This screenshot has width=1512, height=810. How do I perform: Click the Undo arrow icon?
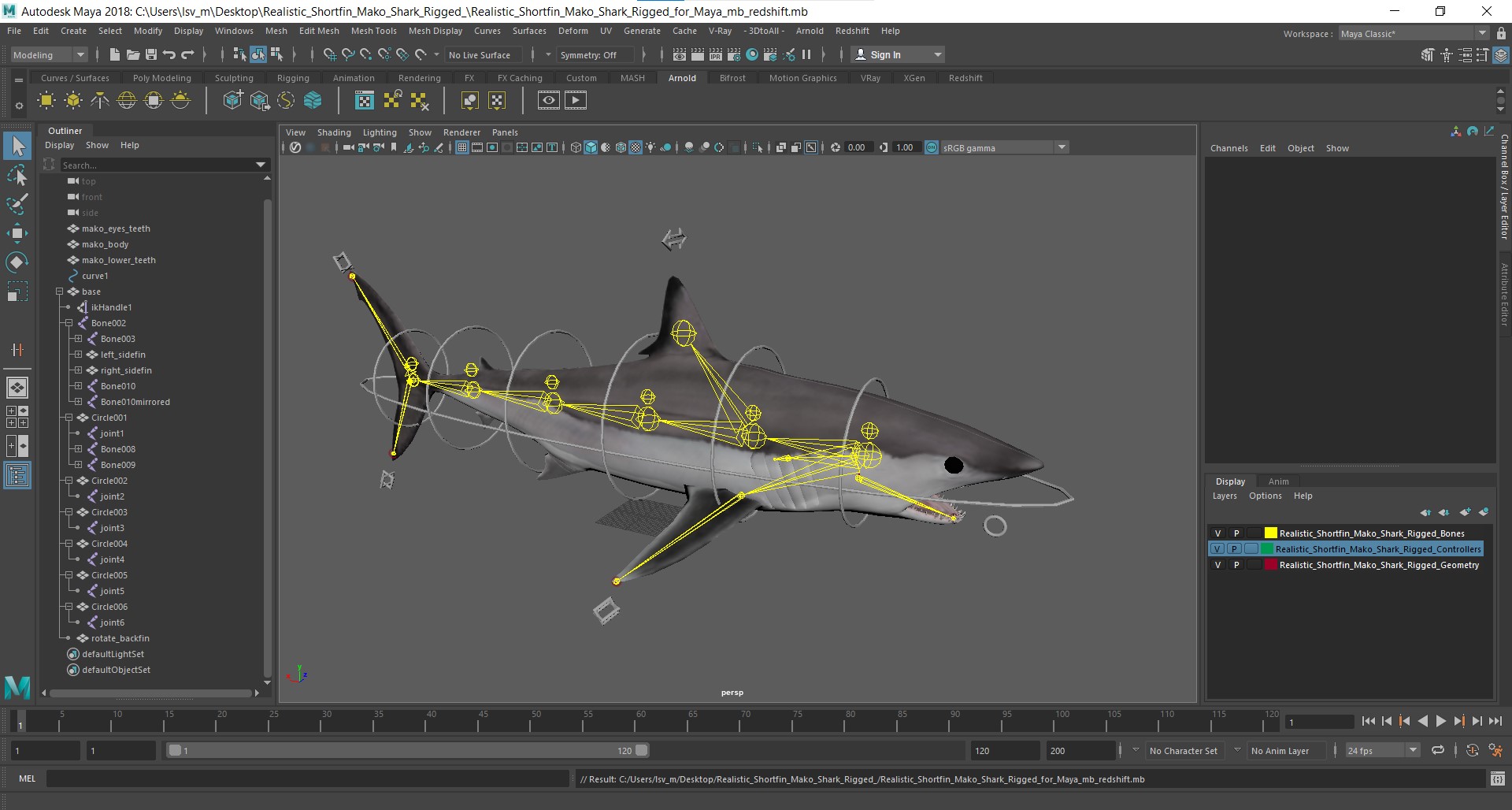(169, 54)
